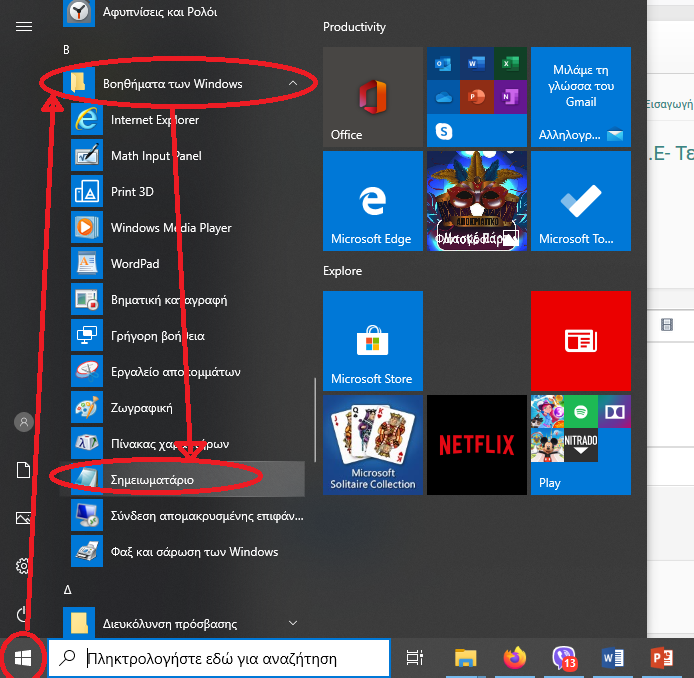Launch Βηματική καταγραφή (Steps Recorder)
694x678 pixels.
(182, 300)
